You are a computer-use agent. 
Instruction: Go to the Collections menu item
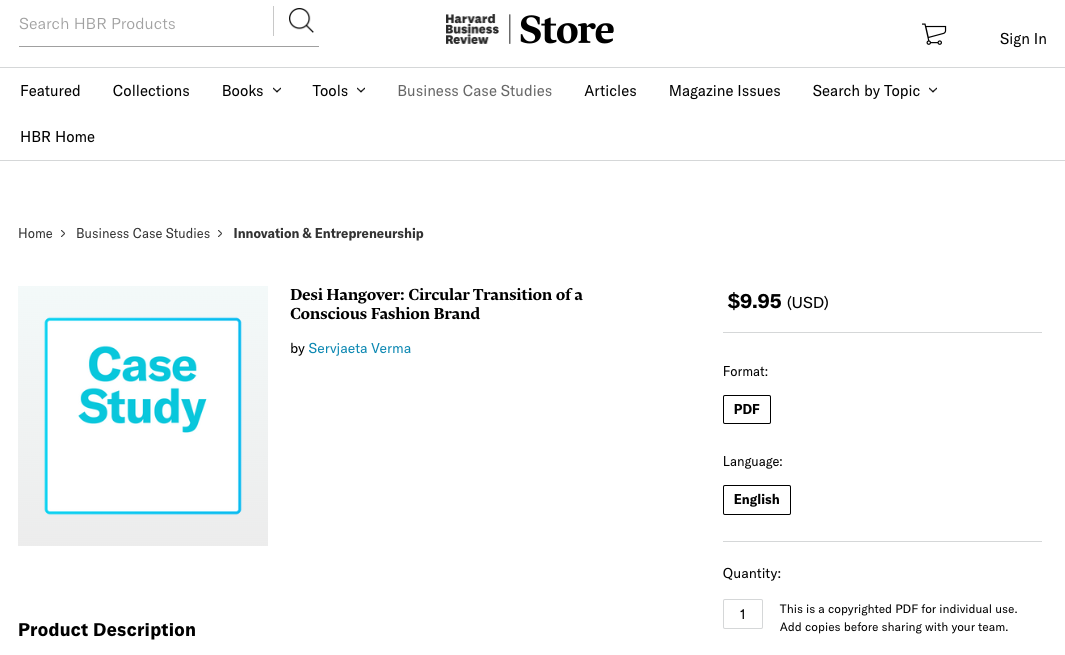[151, 91]
